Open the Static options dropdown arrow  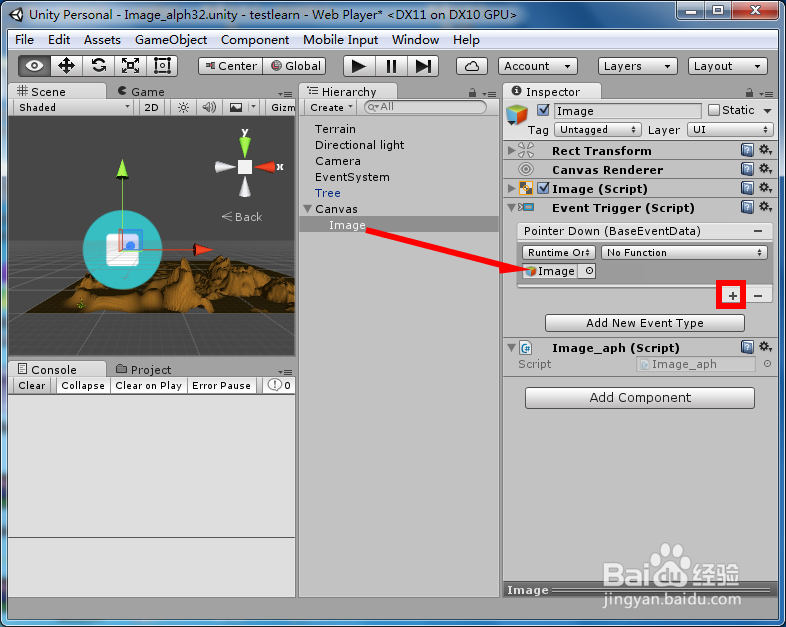[768, 110]
